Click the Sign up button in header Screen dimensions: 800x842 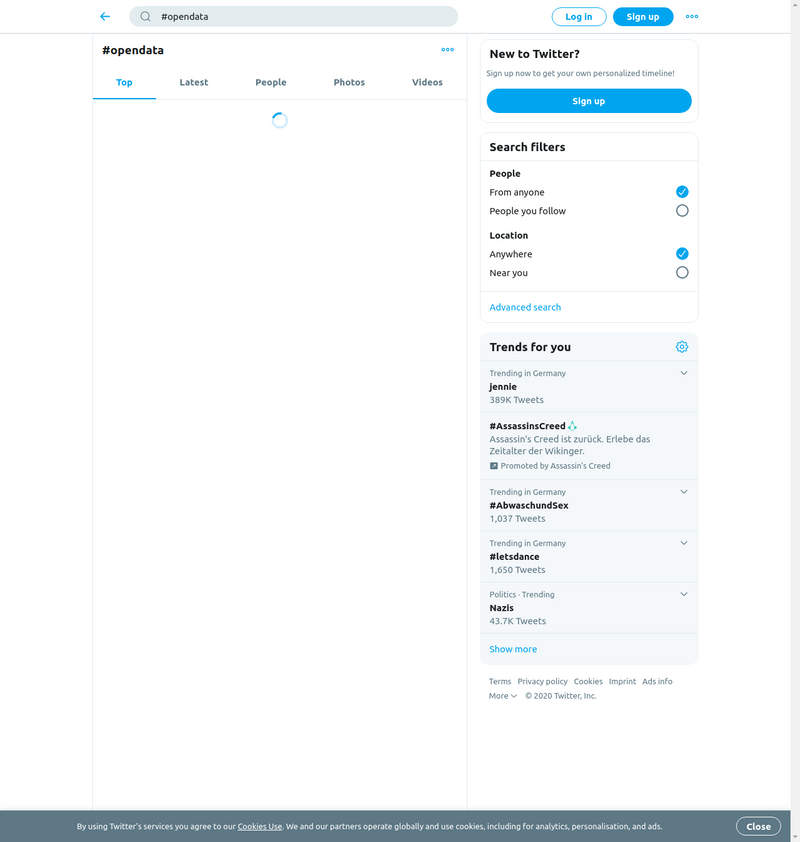tap(643, 17)
